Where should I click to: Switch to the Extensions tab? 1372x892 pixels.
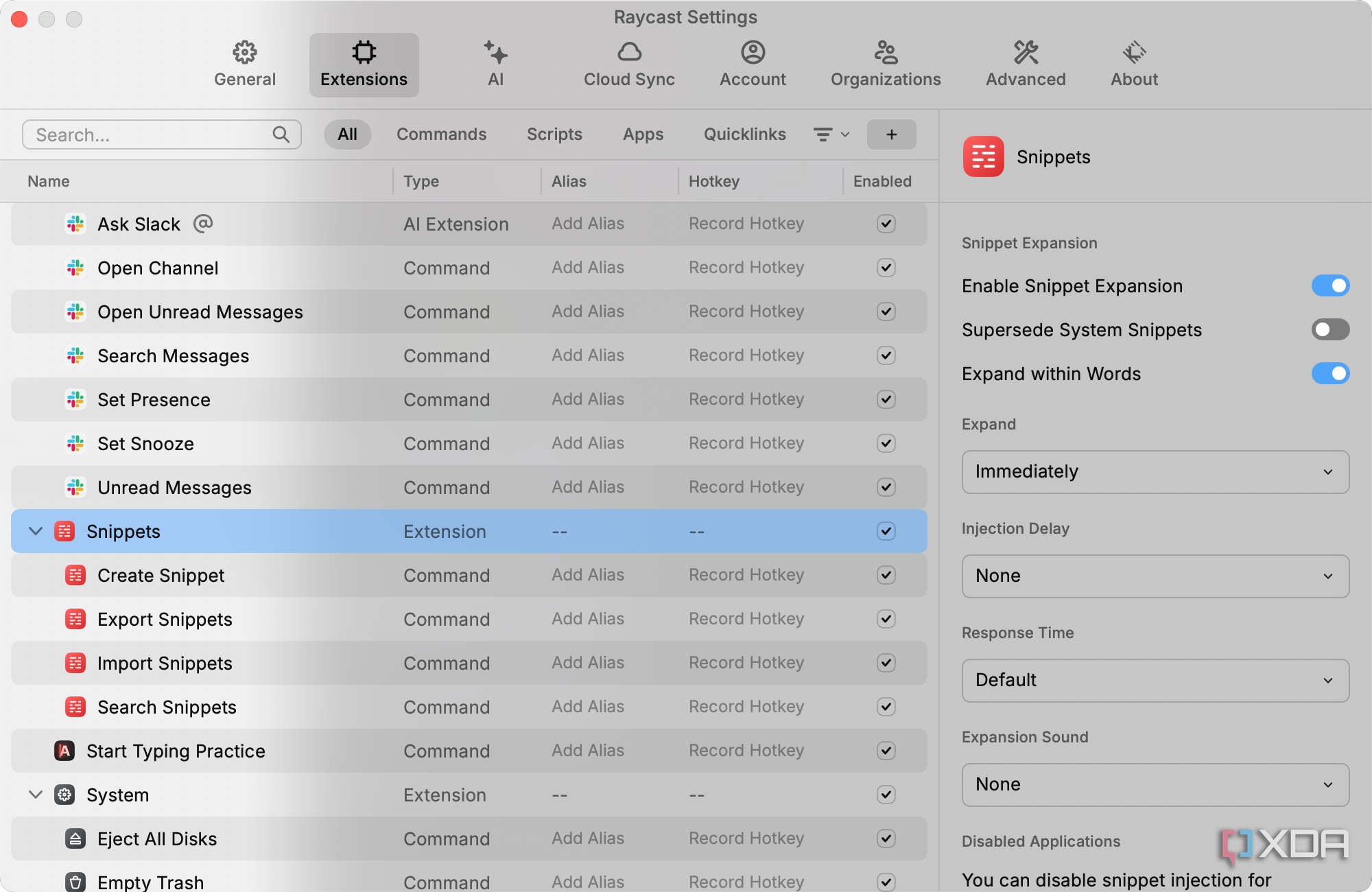(364, 65)
